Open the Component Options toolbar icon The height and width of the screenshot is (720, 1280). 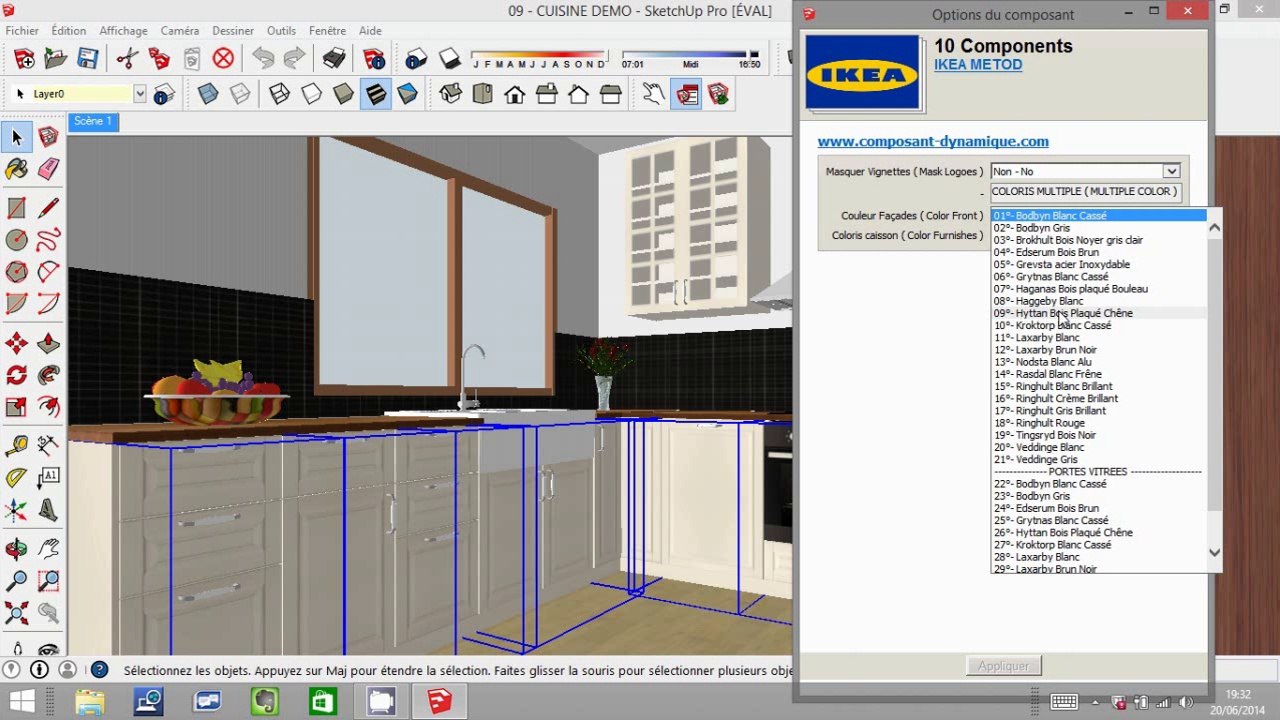[x=686, y=94]
